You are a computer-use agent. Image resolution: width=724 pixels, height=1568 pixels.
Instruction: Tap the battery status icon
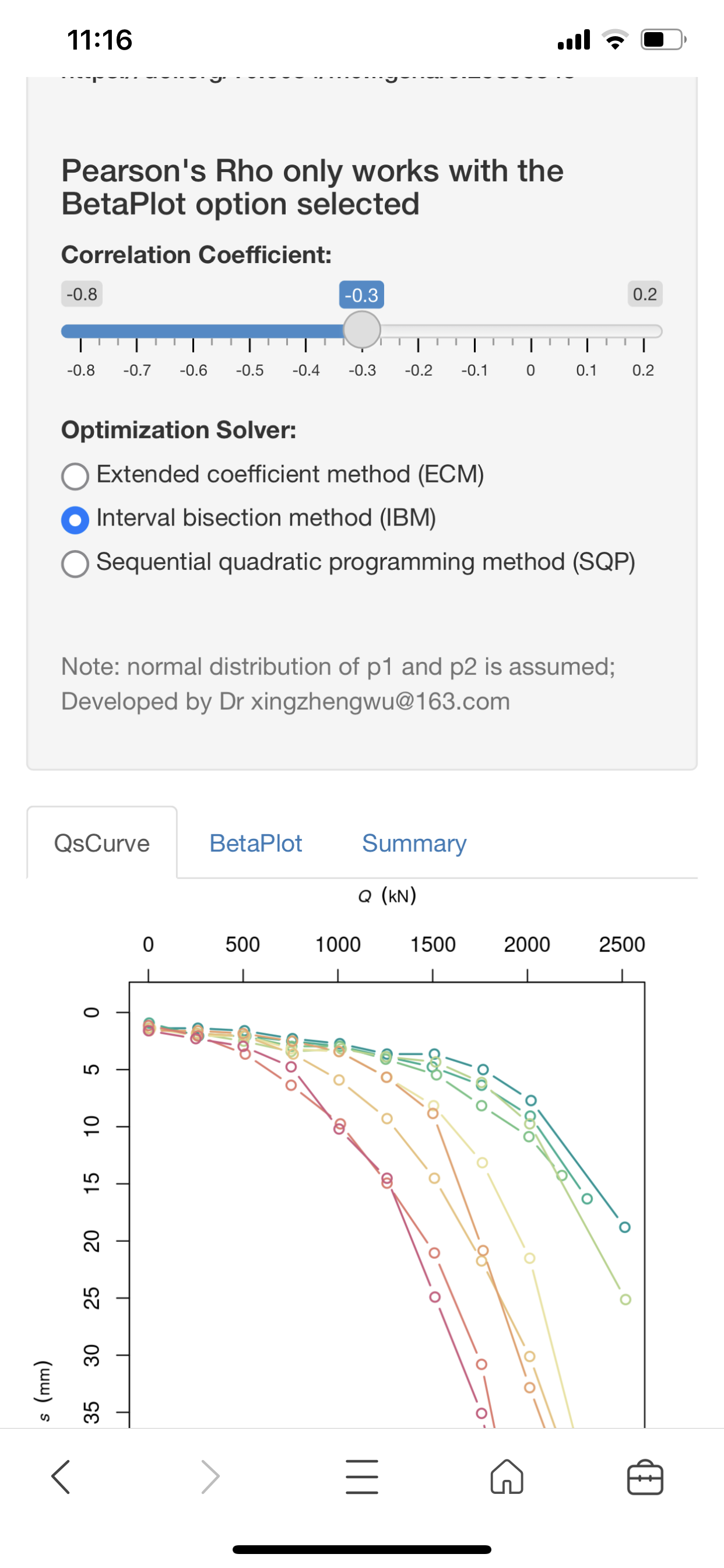click(663, 40)
